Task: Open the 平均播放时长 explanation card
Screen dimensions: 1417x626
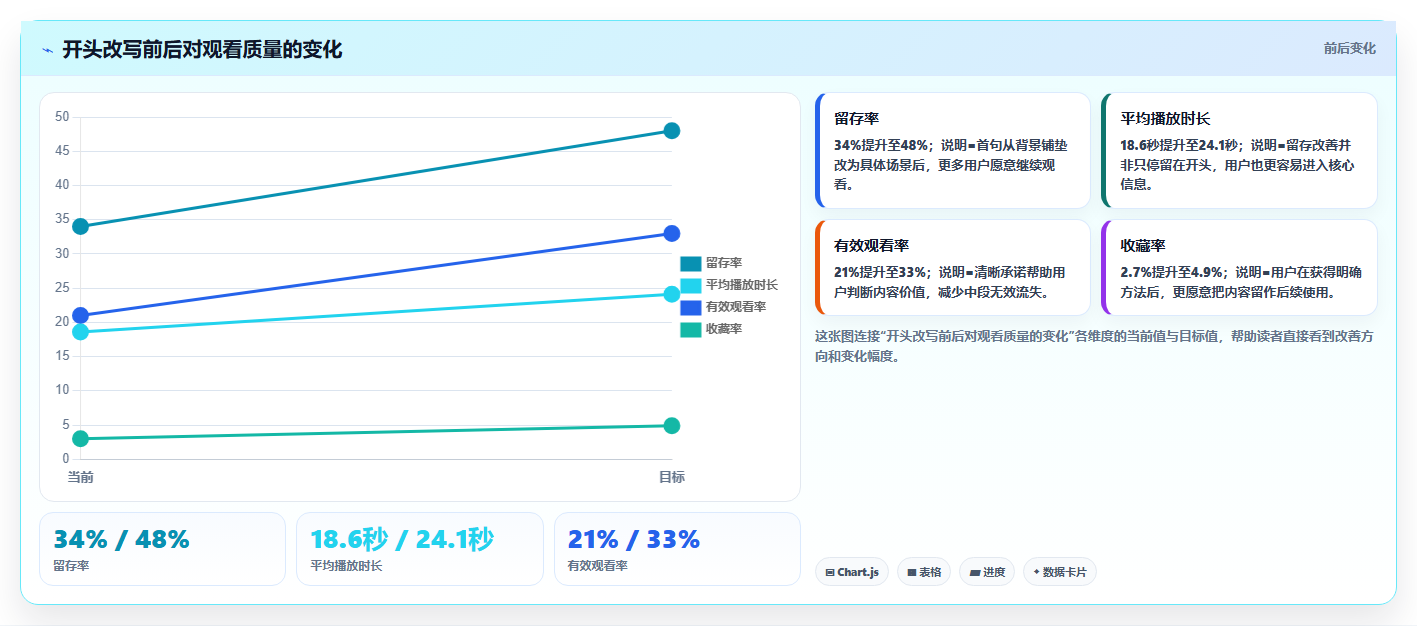Action: (x=1239, y=150)
